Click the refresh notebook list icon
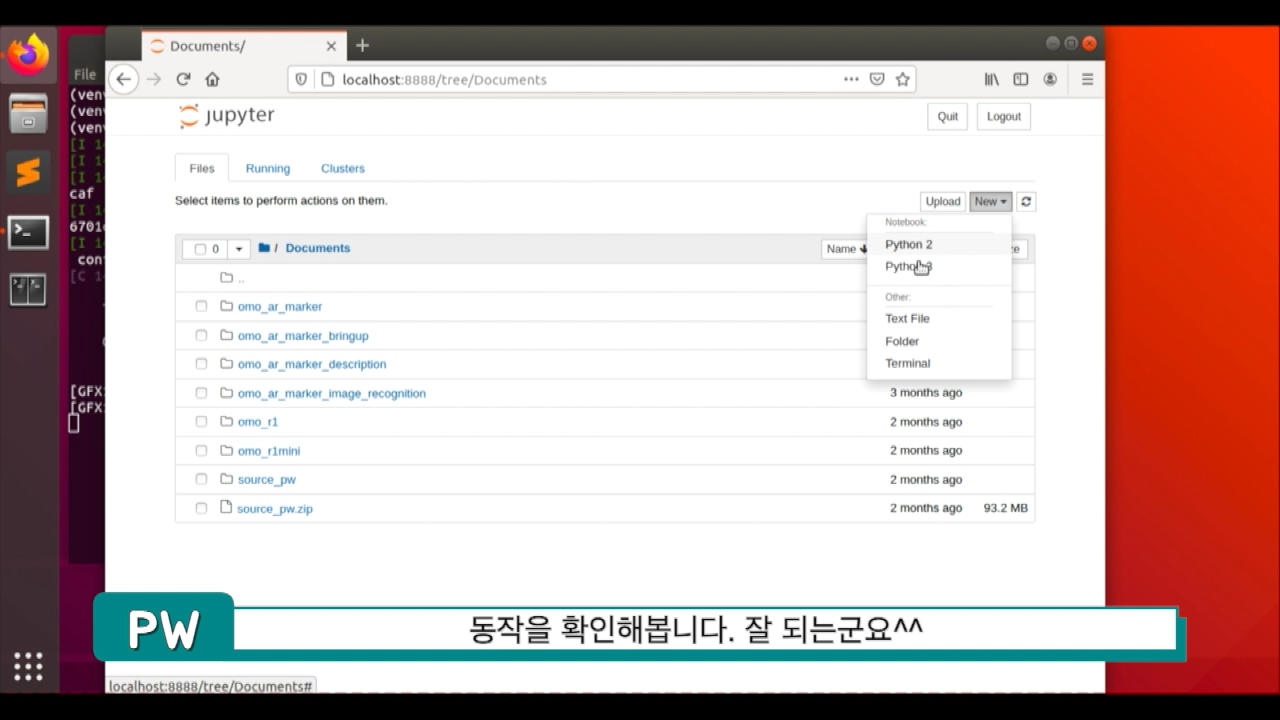Image resolution: width=1280 pixels, height=720 pixels. tap(1025, 201)
